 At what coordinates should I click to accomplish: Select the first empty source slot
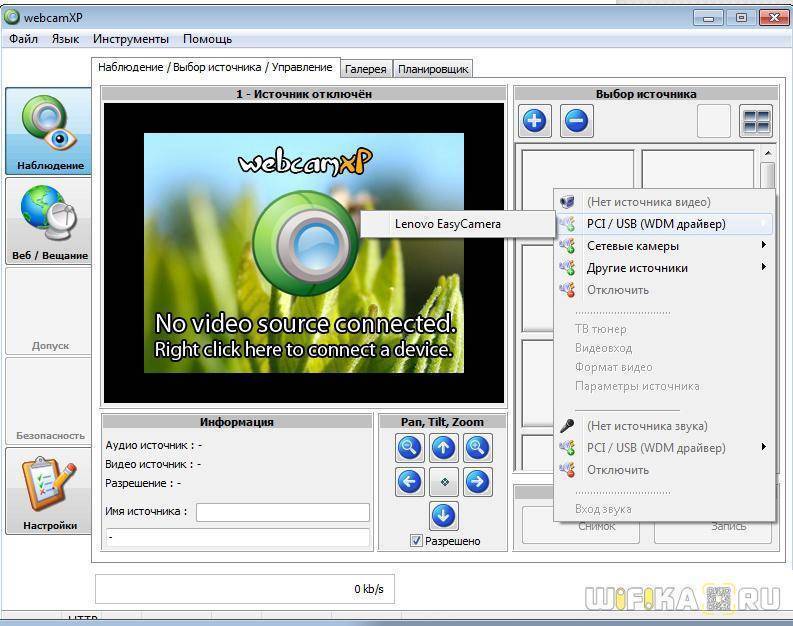pos(578,169)
